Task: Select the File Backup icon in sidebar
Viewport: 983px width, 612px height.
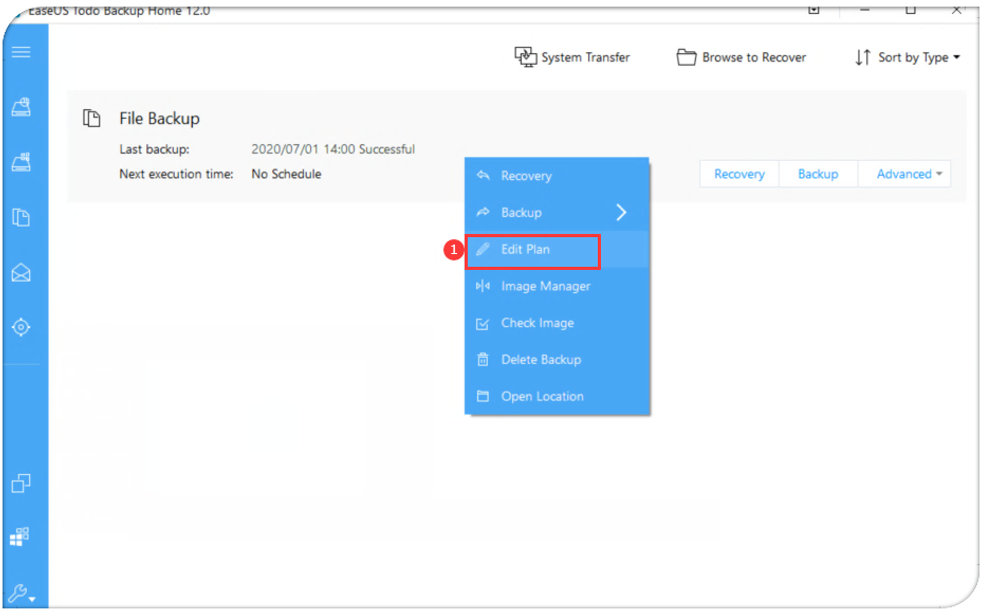Action: coord(21,217)
